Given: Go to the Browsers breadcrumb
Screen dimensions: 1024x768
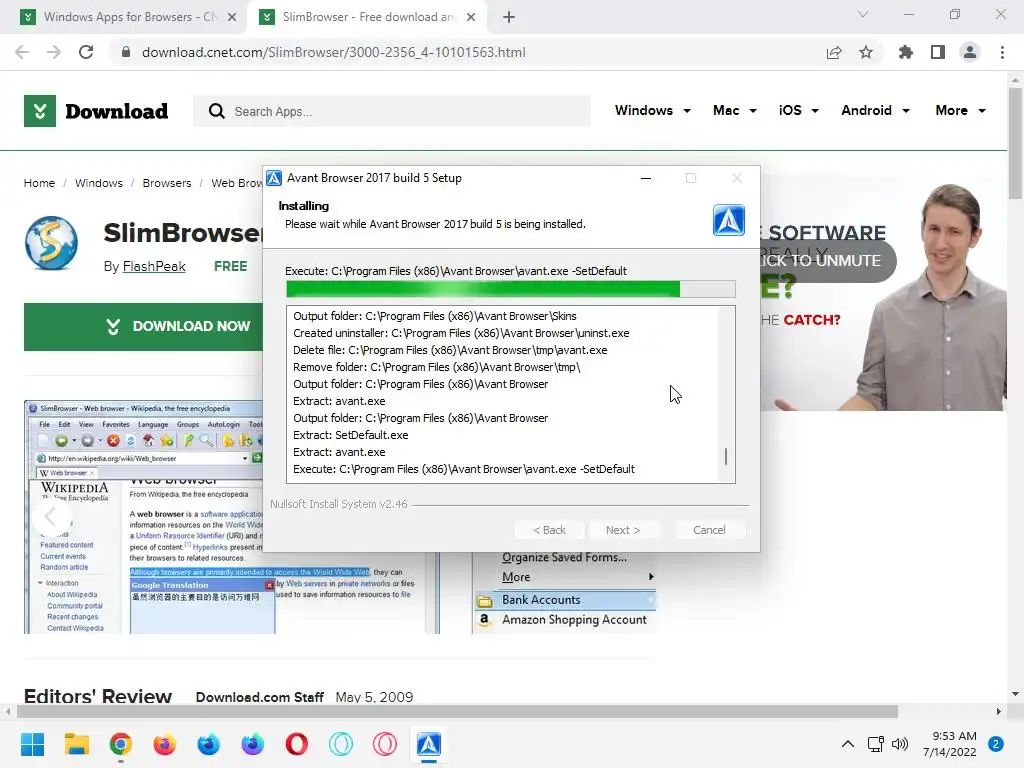Looking at the screenshot, I should pyautogui.click(x=167, y=183).
